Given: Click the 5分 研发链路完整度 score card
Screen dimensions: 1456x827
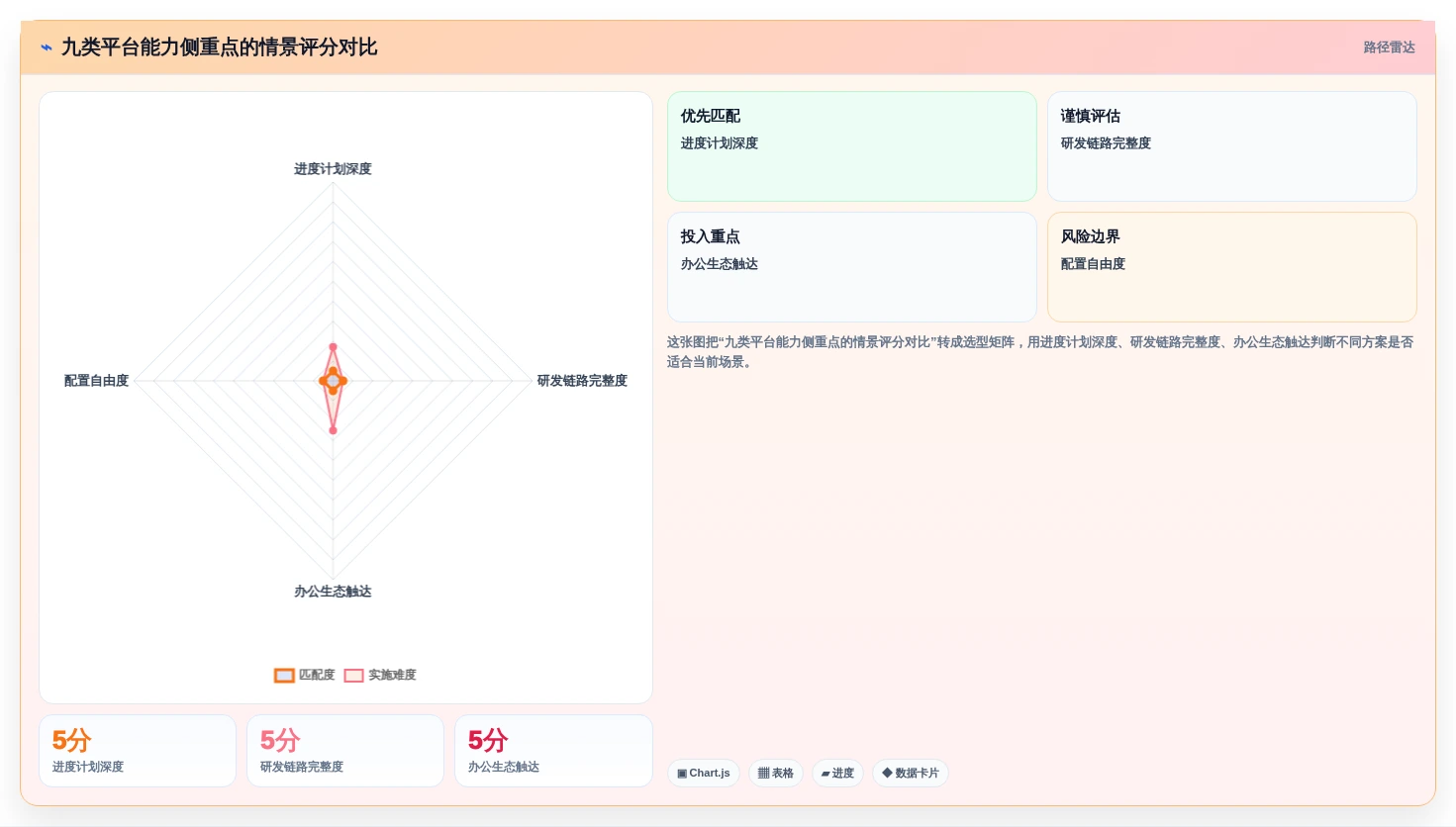Looking at the screenshot, I should 345,751.
